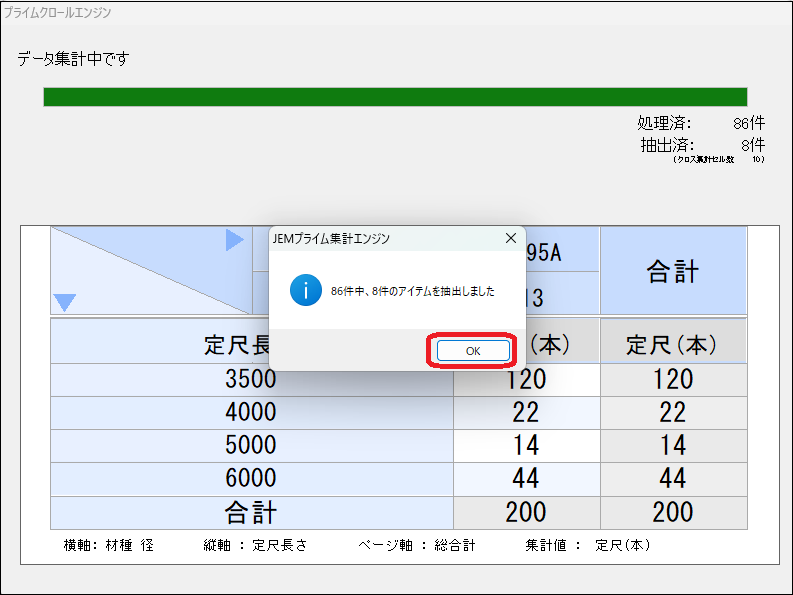Image resolution: width=793 pixels, height=595 pixels.
Task: Select the 3500 row label
Action: click(251, 379)
